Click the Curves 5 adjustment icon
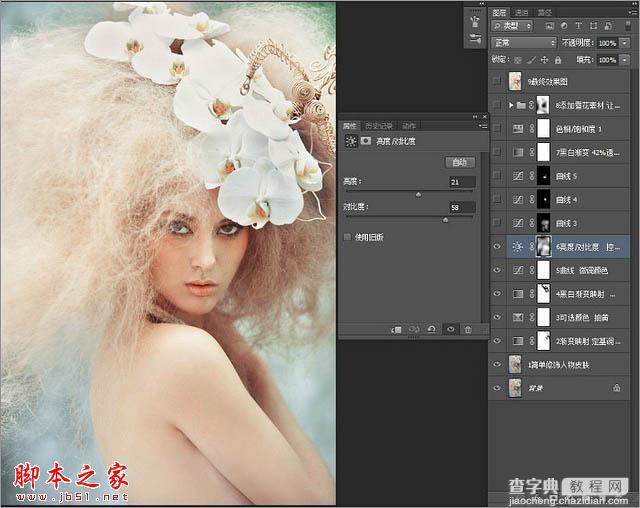This screenshot has width=640, height=508. pos(518,176)
